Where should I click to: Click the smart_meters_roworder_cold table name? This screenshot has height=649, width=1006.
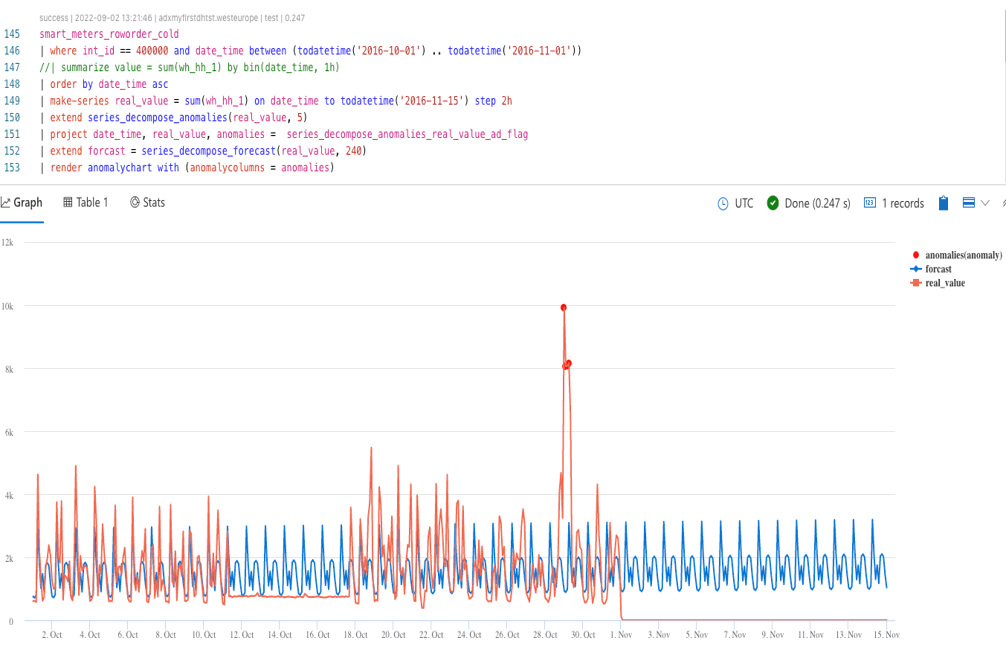pyautogui.click(x=109, y=34)
